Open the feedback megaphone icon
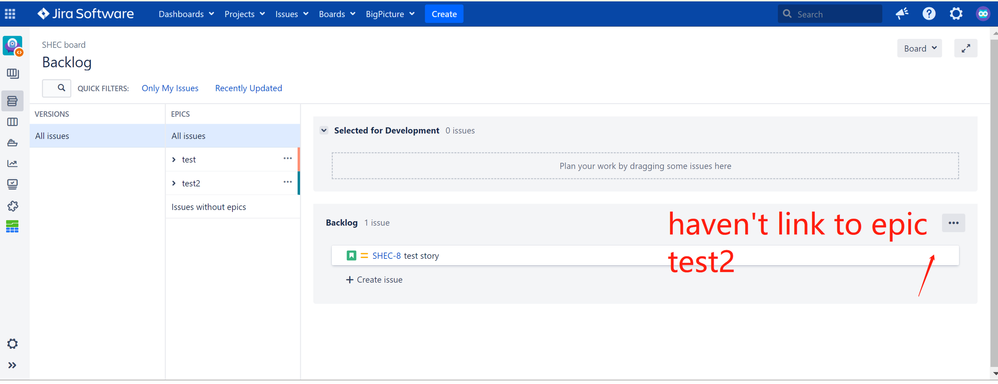The image size is (998, 384). (x=902, y=13)
